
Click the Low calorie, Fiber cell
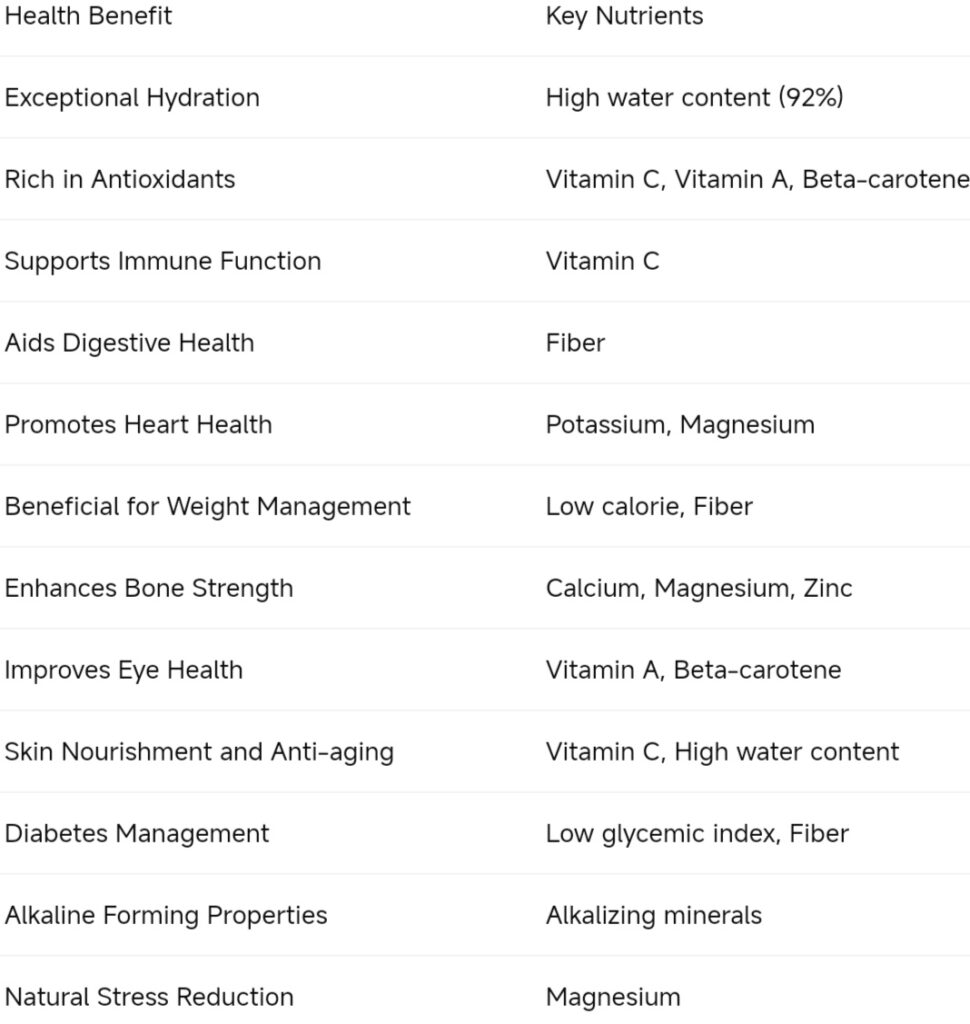649,506
